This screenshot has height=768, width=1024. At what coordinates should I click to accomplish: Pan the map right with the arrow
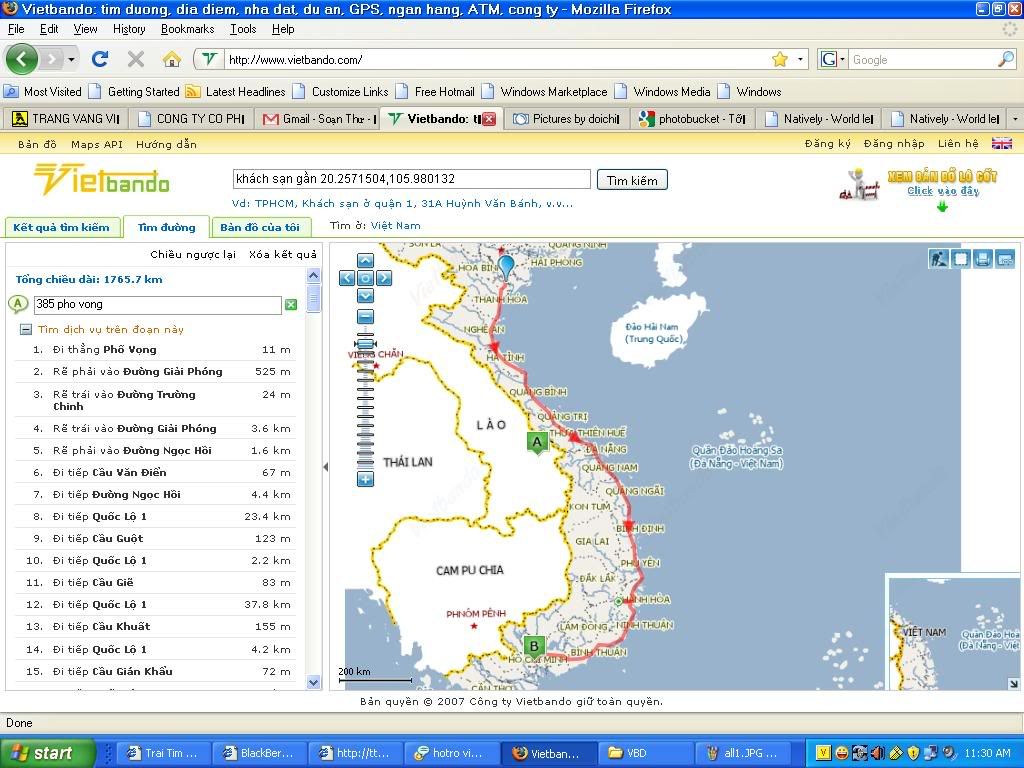pos(384,278)
